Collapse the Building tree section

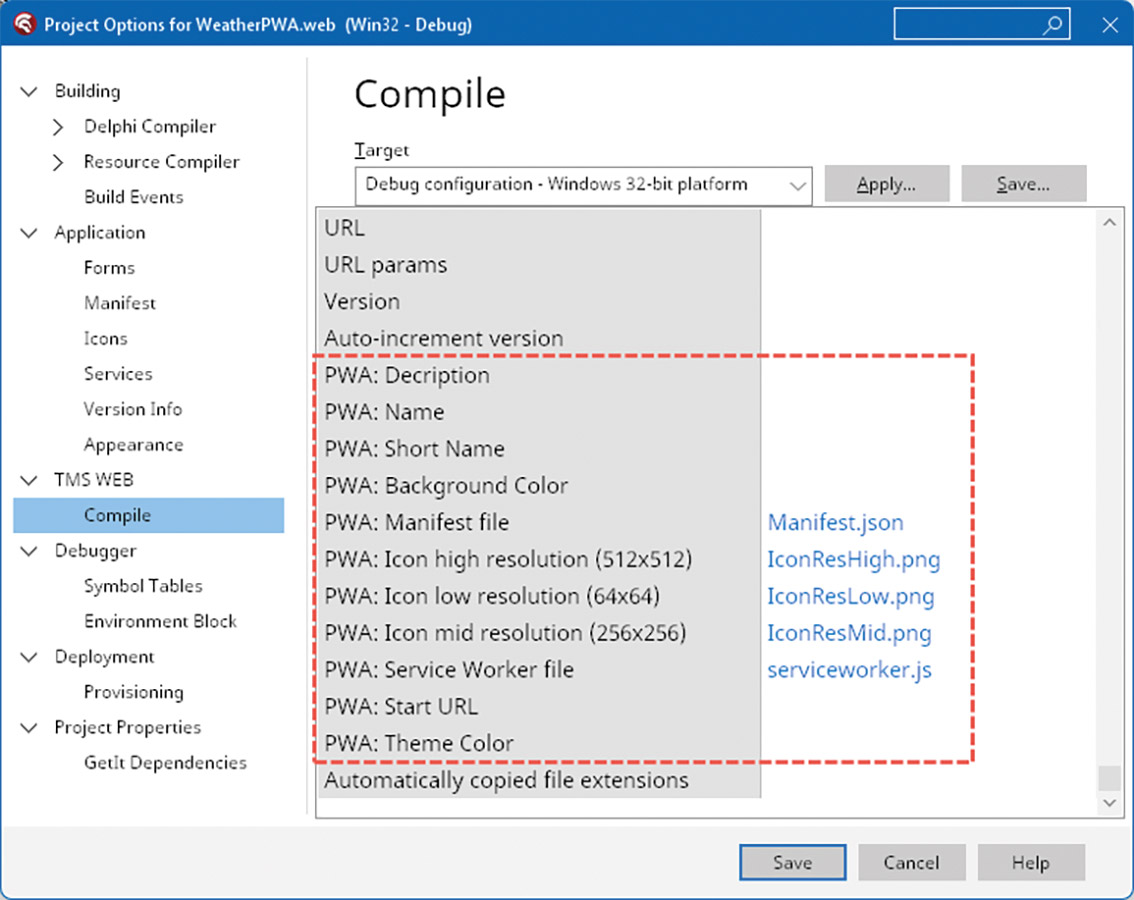(28, 91)
